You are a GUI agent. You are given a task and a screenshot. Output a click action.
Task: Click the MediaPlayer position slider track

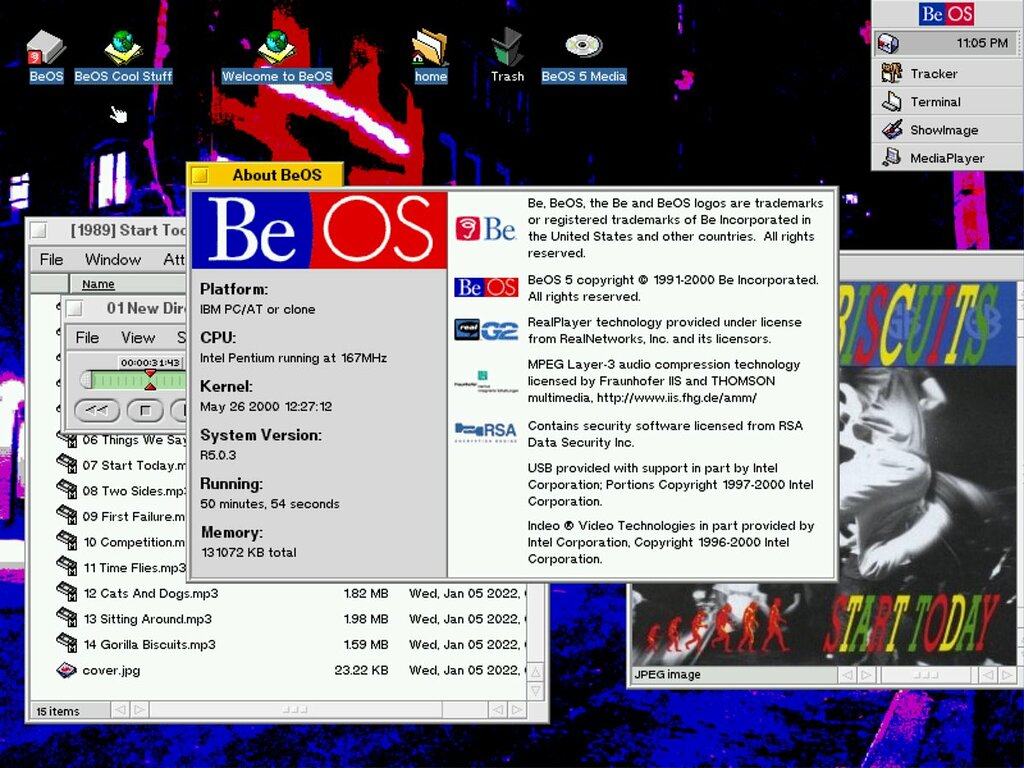pyautogui.click(x=134, y=380)
